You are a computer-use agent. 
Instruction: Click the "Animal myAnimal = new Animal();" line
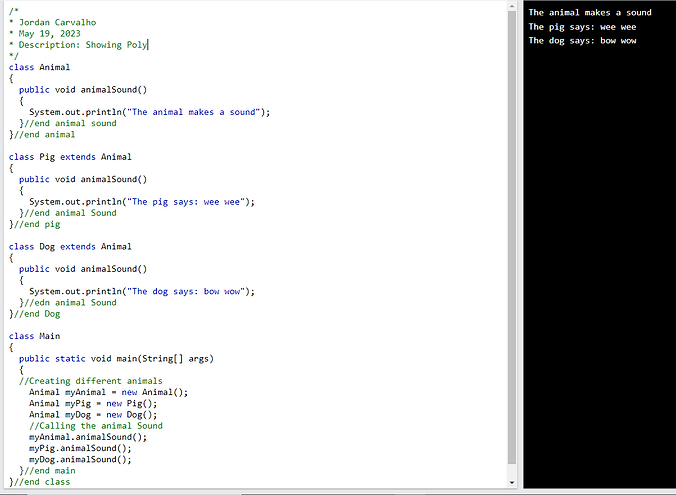click(x=109, y=392)
